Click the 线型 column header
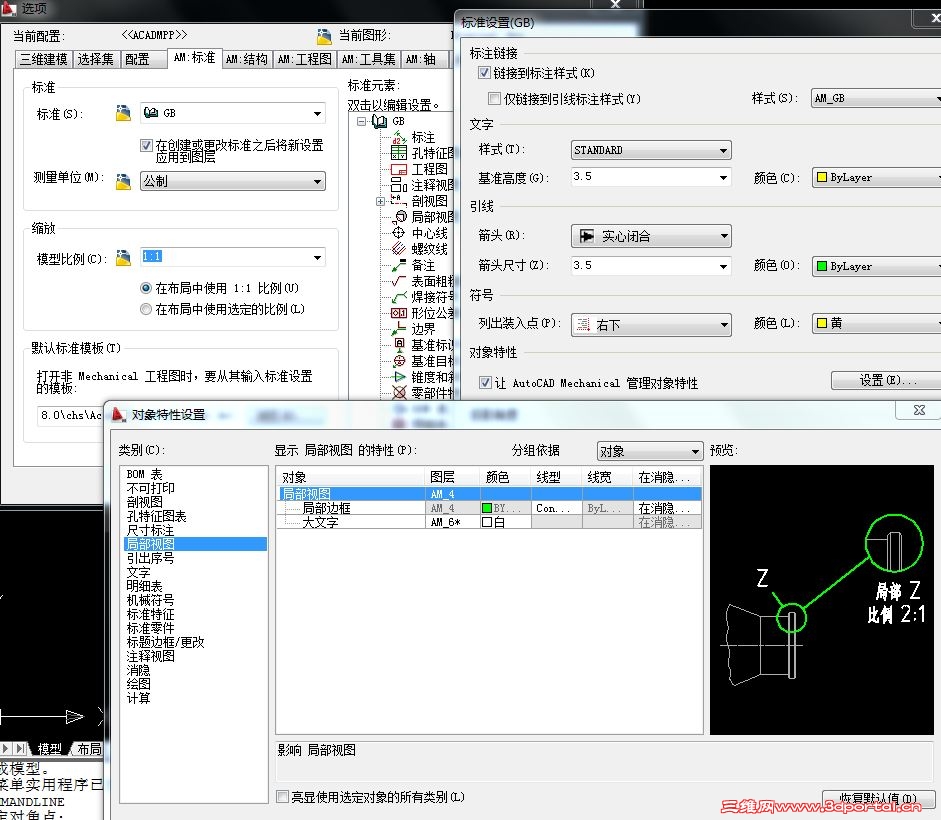 click(556, 477)
